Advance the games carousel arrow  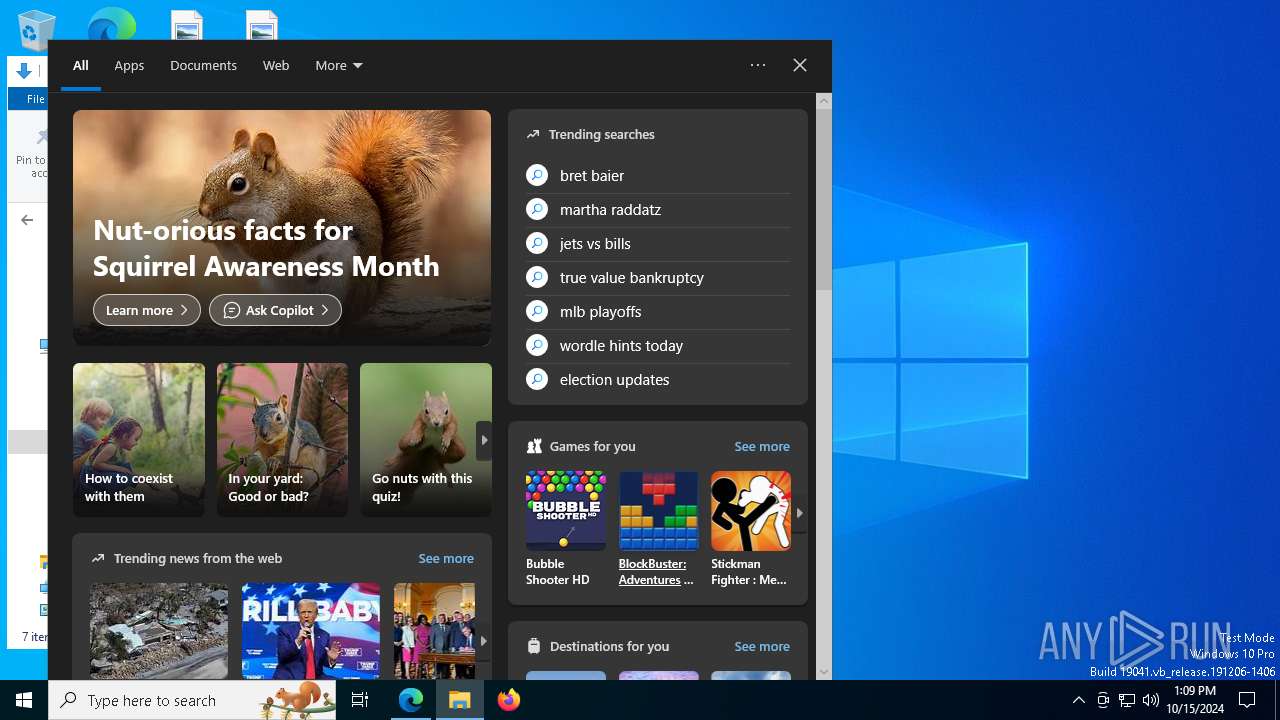pyautogui.click(x=800, y=513)
